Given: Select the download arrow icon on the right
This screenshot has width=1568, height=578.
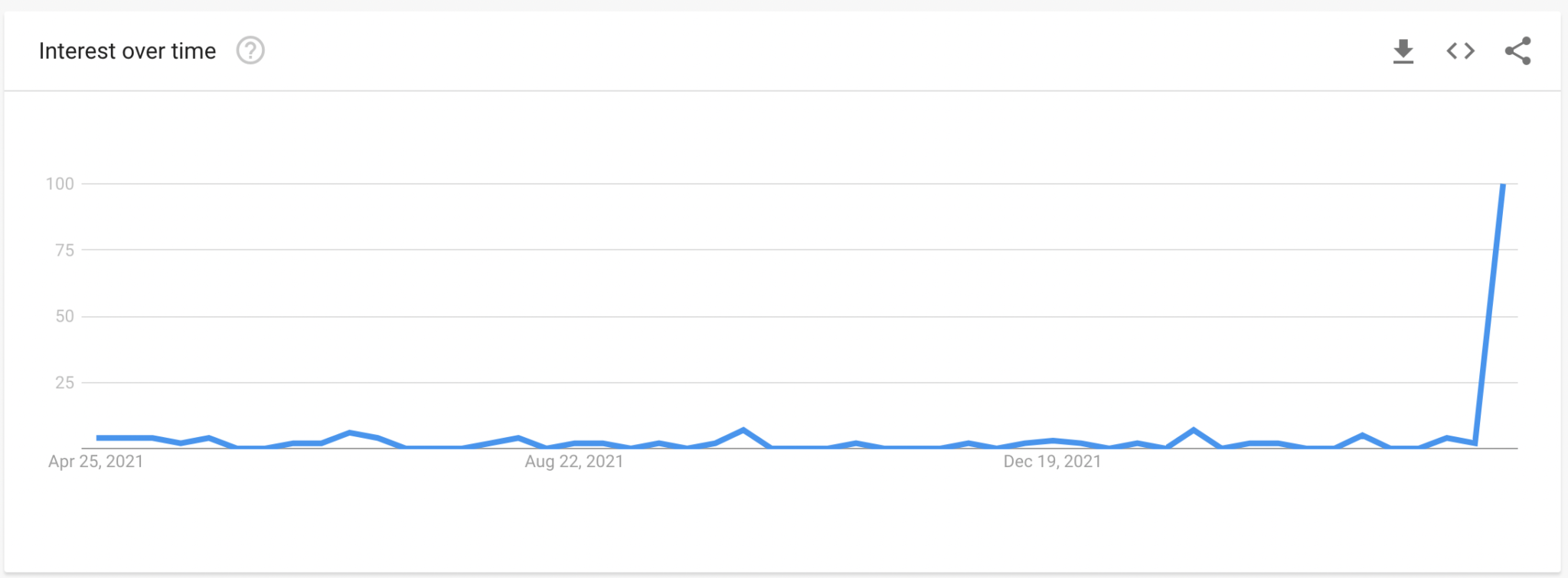Looking at the screenshot, I should 1403,51.
